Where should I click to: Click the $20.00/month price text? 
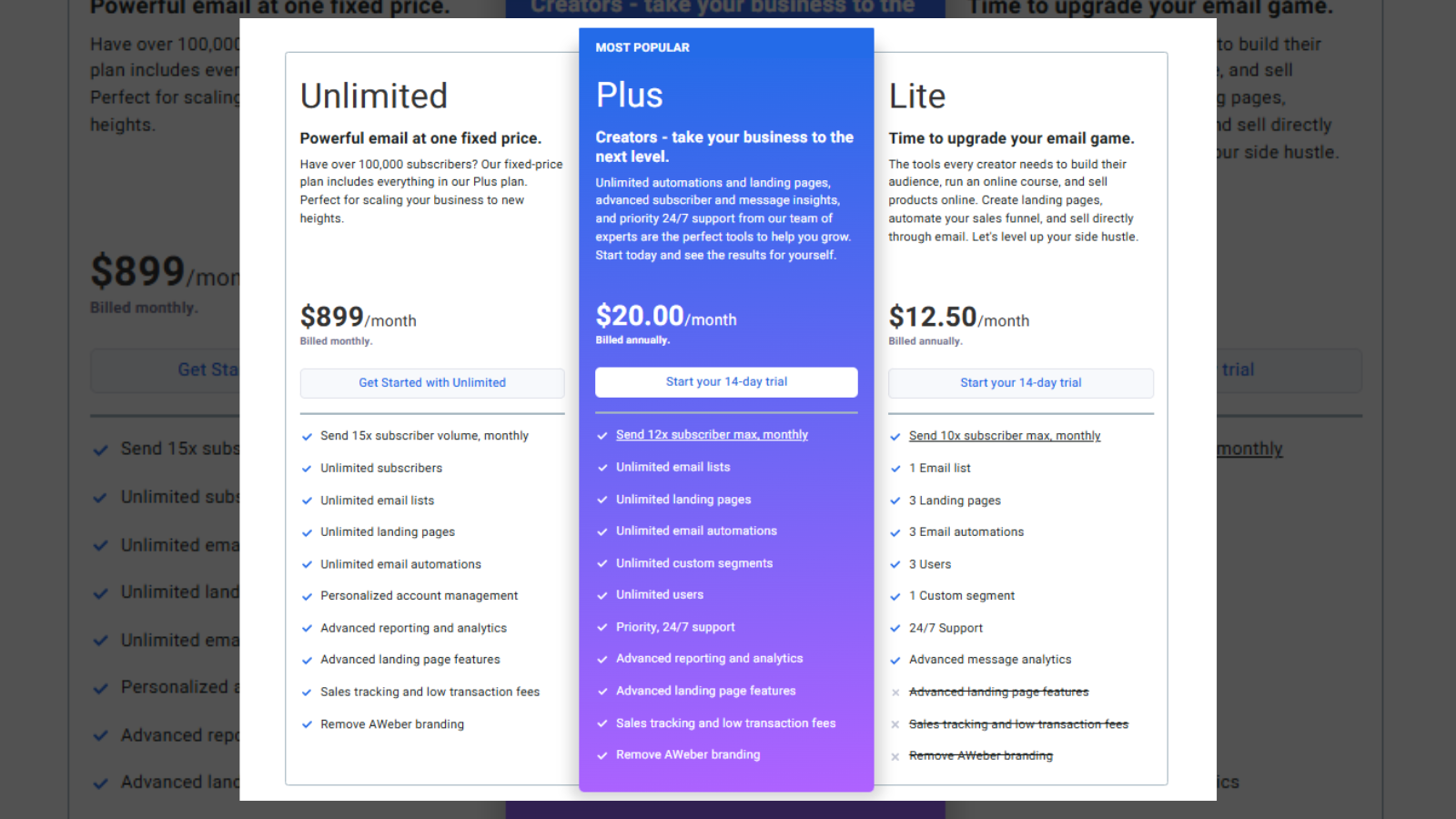coord(666,317)
